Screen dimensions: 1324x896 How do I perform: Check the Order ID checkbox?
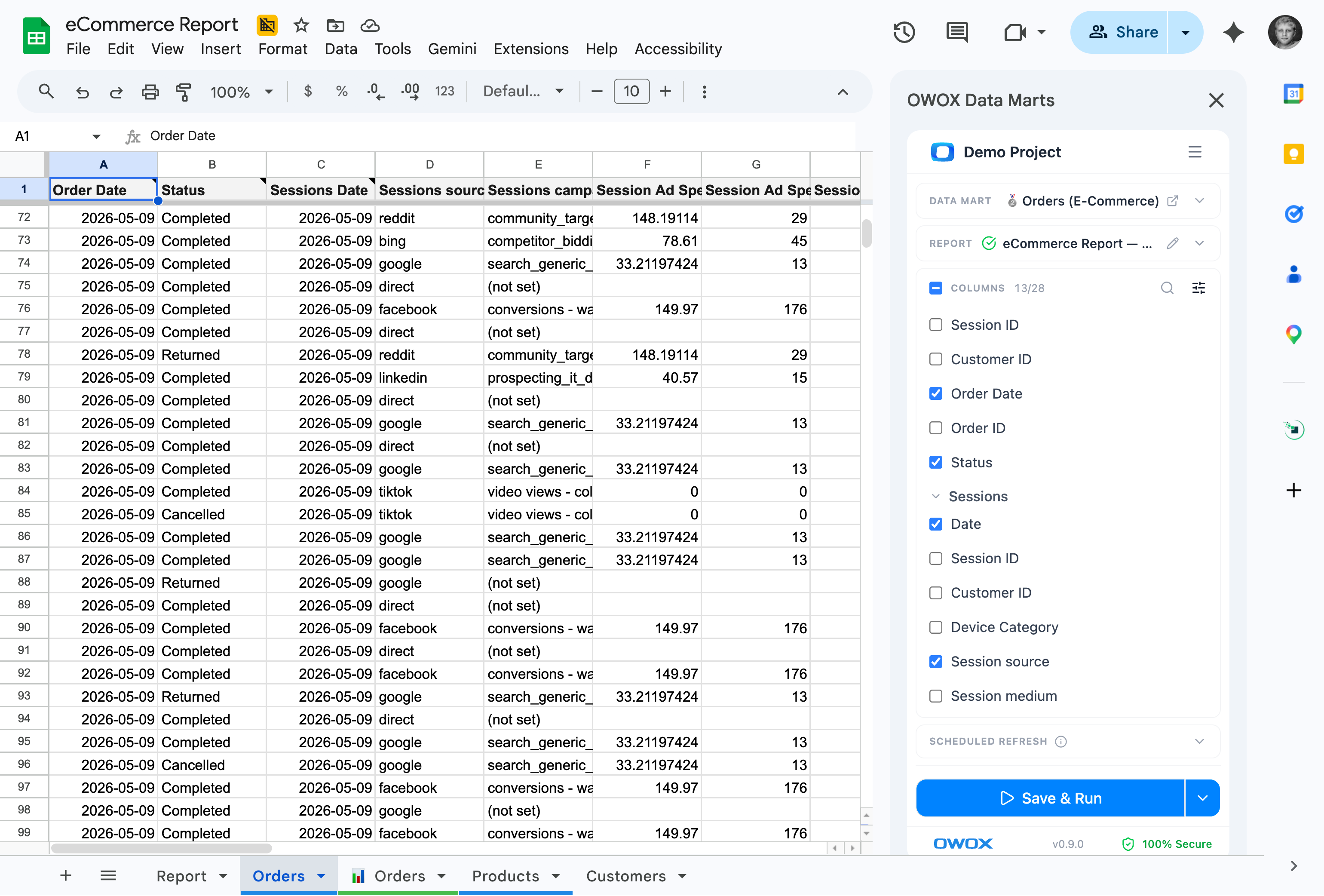pyautogui.click(x=935, y=428)
